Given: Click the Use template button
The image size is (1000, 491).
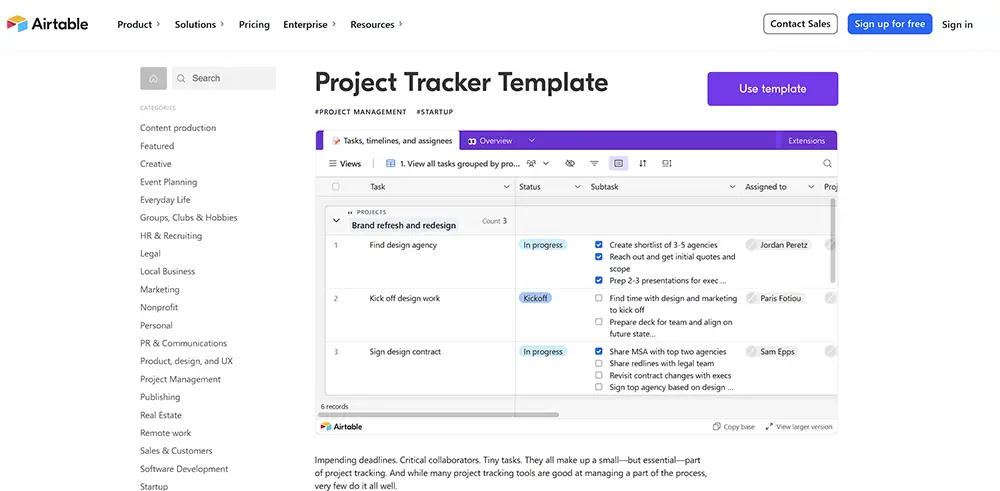Looking at the screenshot, I should click(772, 89).
